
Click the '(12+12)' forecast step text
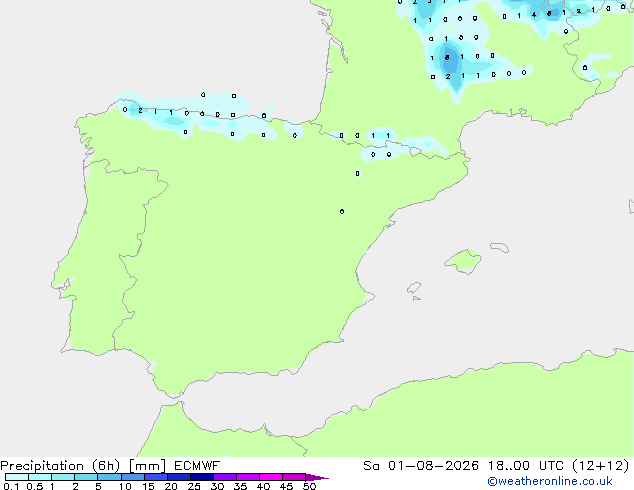point(601,466)
